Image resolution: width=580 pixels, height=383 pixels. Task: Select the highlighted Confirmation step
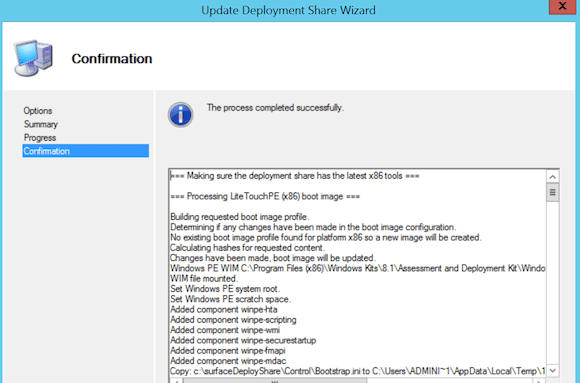point(85,151)
